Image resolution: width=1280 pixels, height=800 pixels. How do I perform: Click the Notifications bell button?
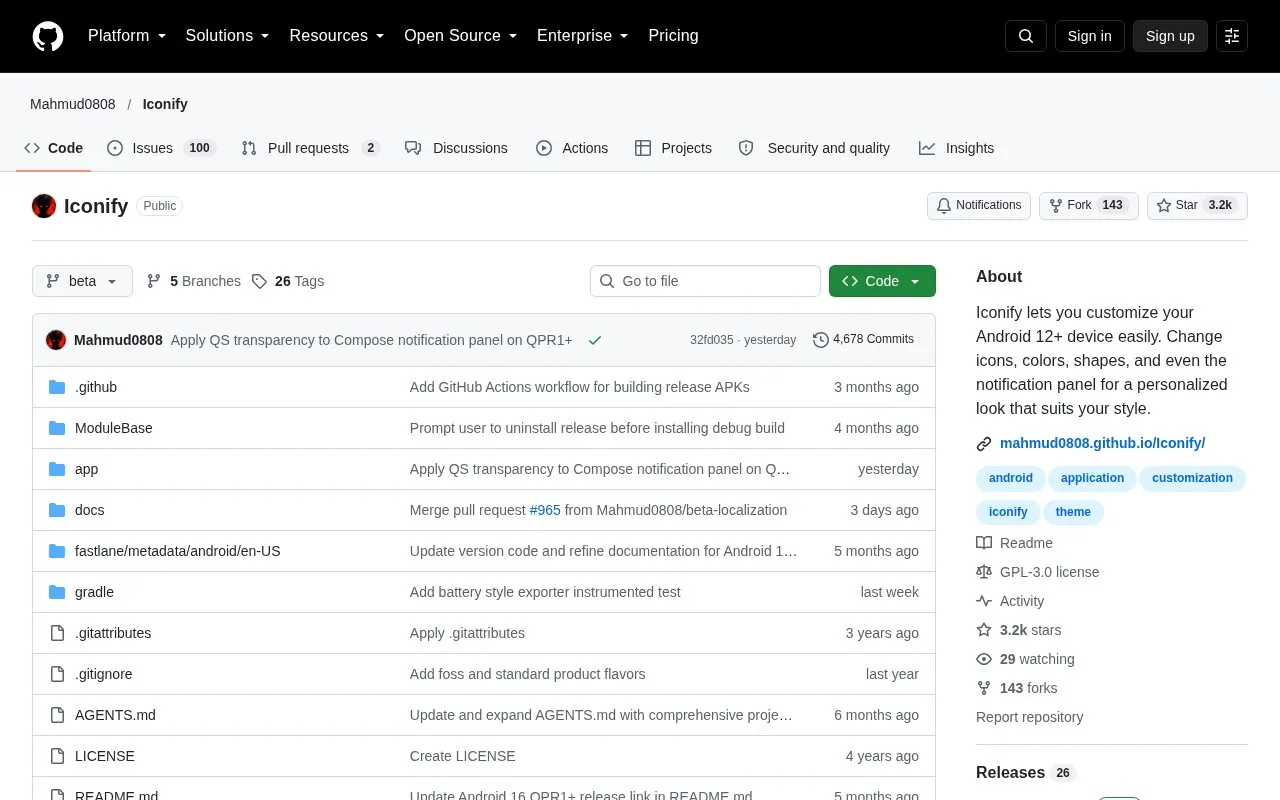pos(979,205)
